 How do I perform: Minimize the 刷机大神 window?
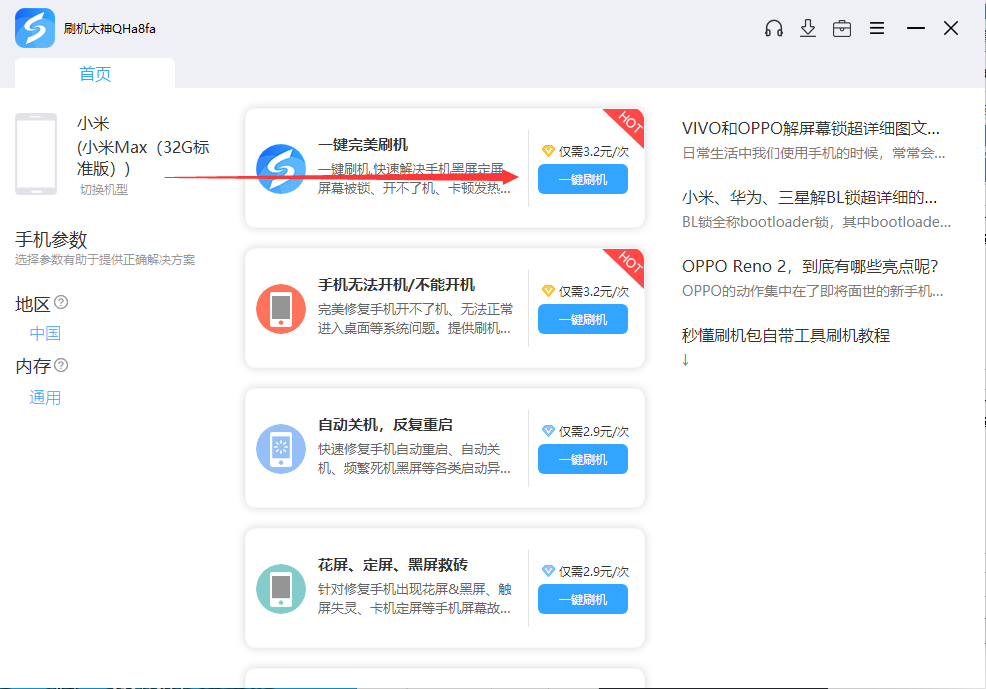click(916, 28)
